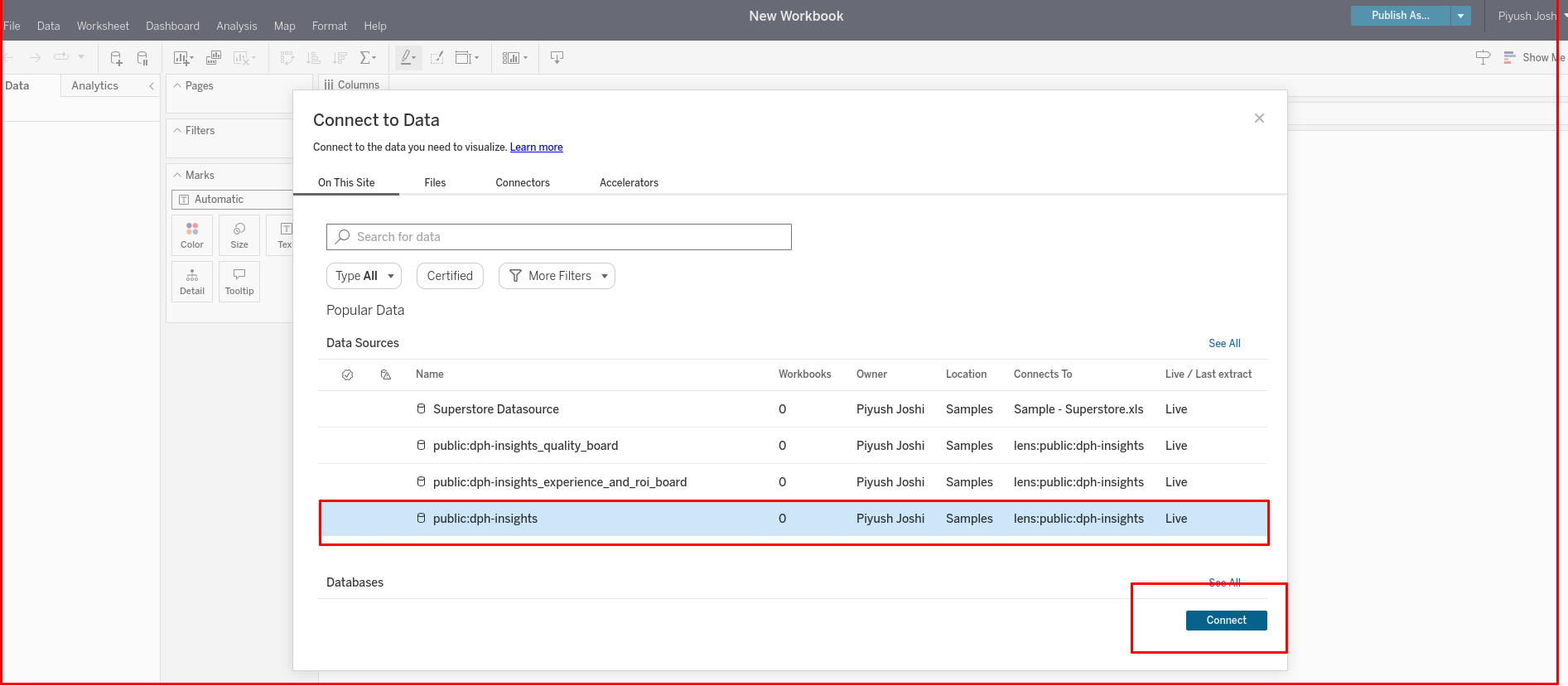Switch to the Connectors tab

click(523, 182)
